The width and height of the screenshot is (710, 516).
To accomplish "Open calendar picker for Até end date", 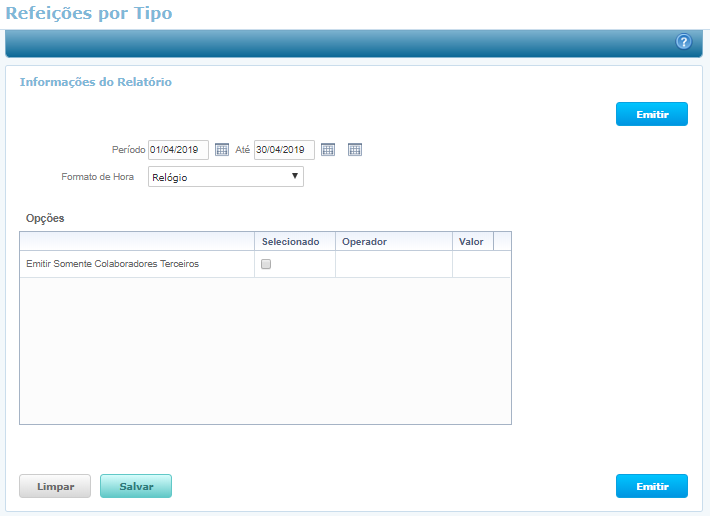I will click(x=328, y=150).
